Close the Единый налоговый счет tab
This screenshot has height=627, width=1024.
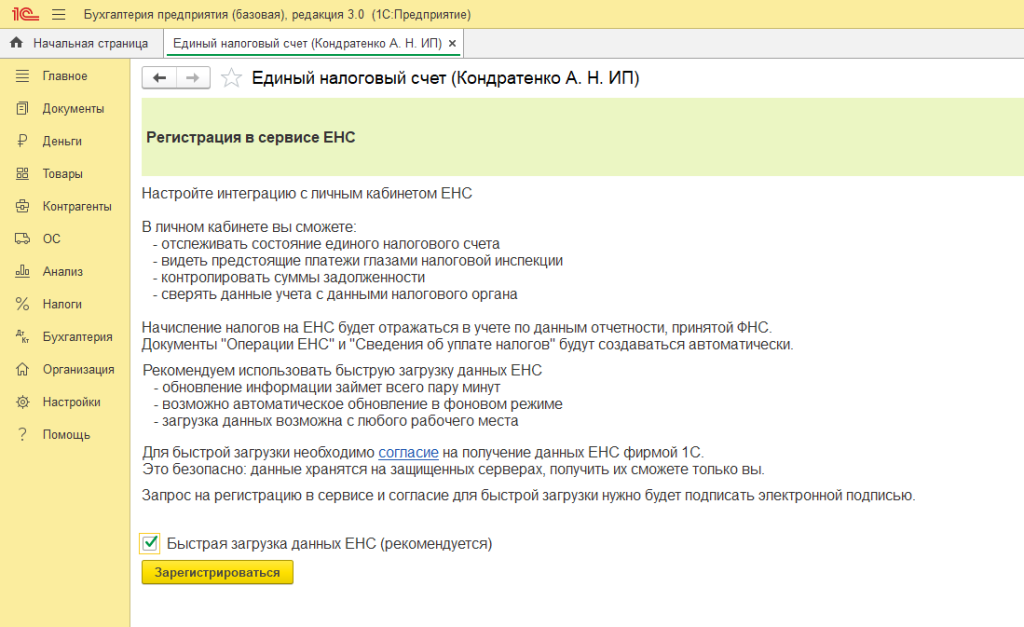[x=452, y=44]
